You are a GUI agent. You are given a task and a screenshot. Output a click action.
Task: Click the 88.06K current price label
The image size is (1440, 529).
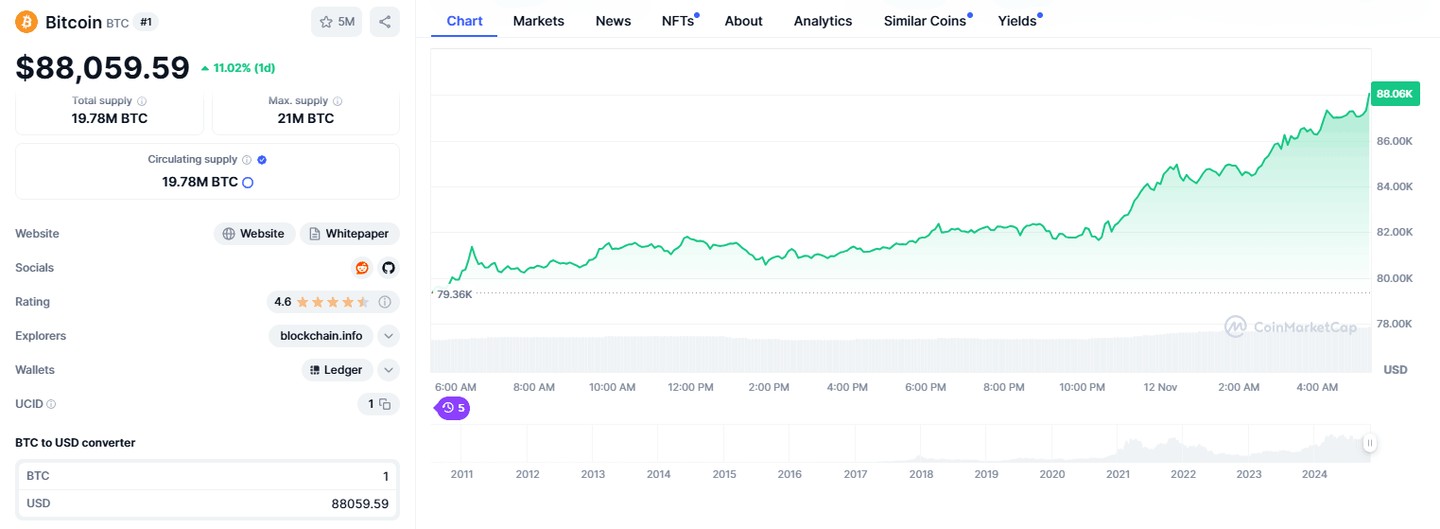click(1394, 93)
